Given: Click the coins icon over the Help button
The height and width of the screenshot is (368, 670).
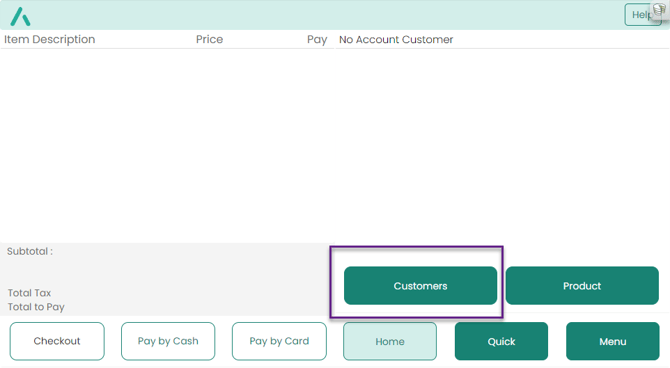Looking at the screenshot, I should [x=660, y=10].
